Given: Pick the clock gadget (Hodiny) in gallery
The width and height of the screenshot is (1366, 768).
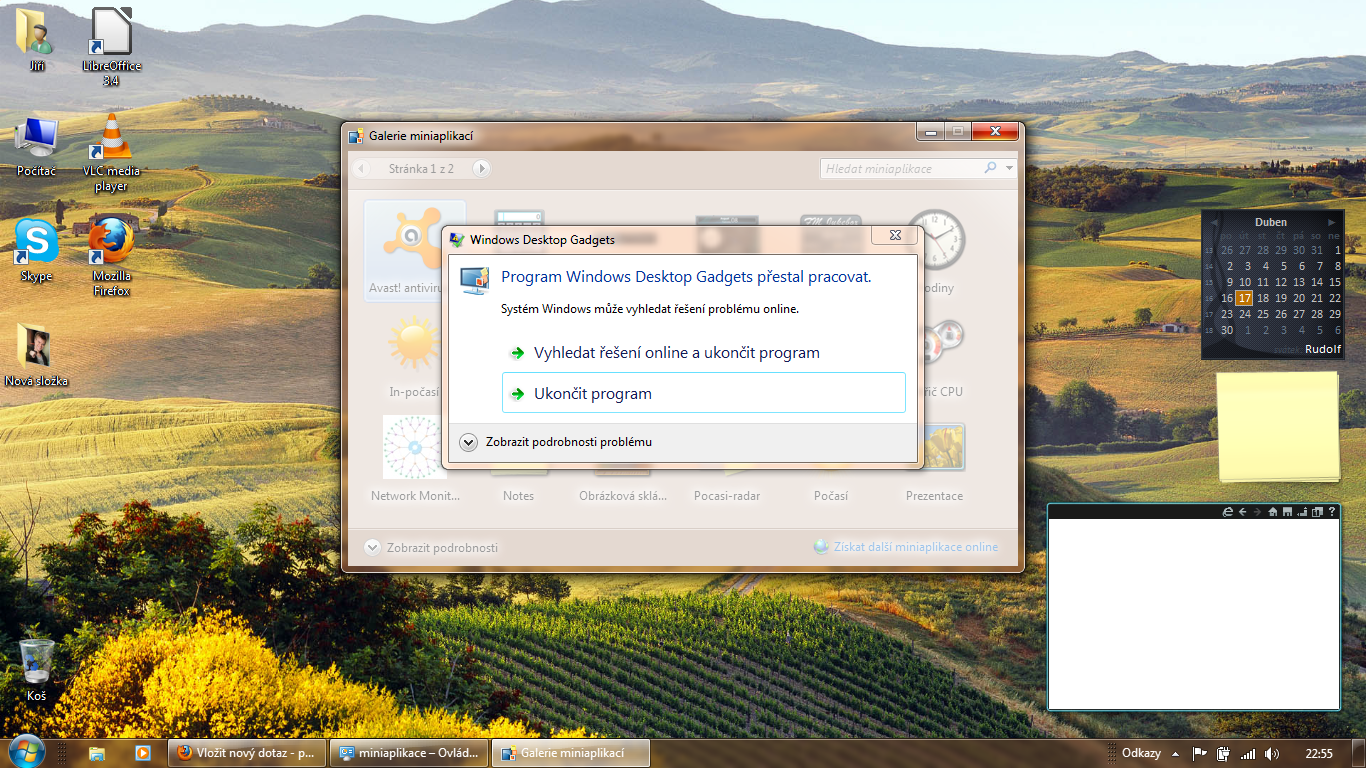Looking at the screenshot, I should pyautogui.click(x=934, y=251).
